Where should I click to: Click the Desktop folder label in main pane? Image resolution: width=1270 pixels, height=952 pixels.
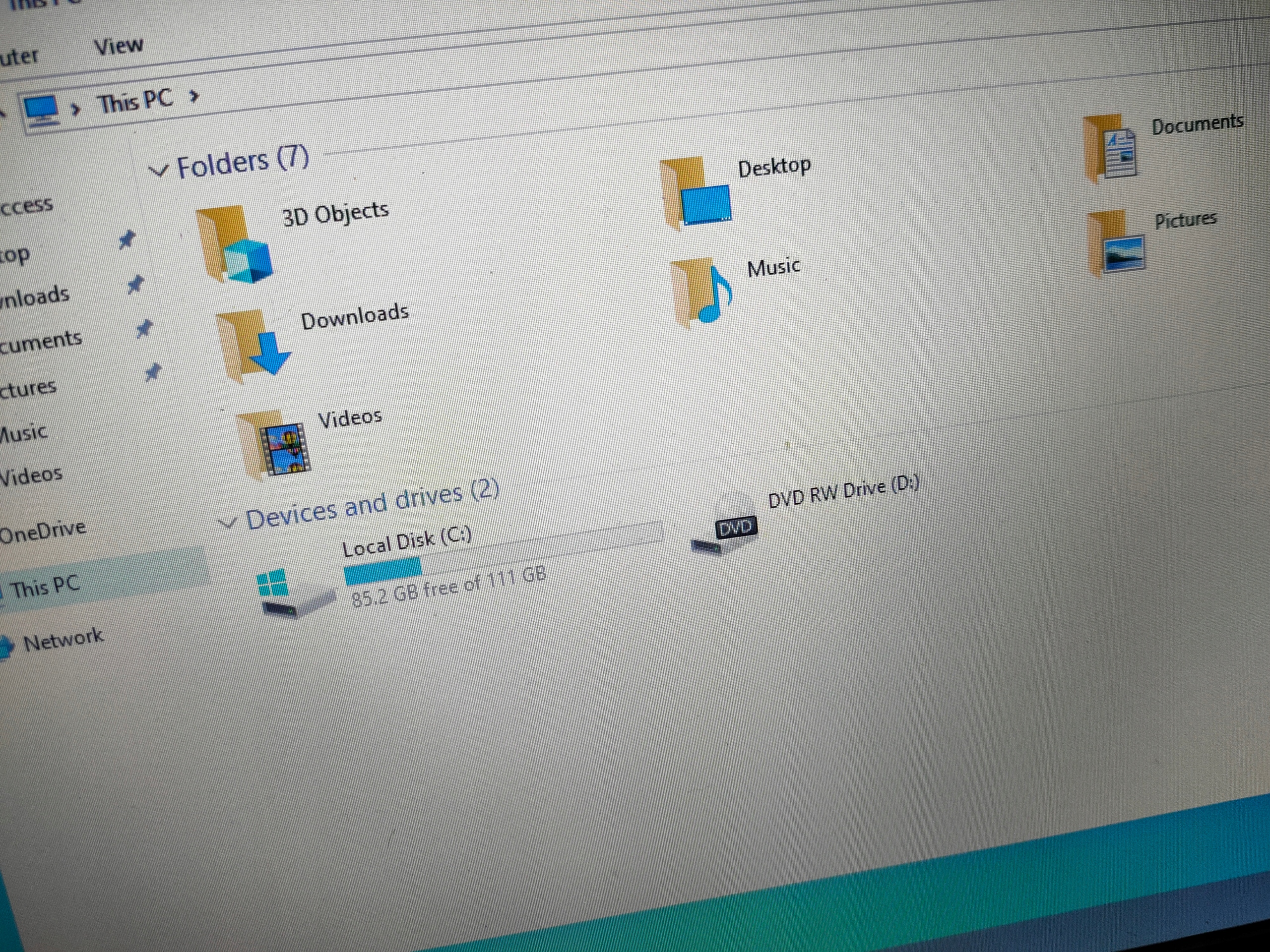click(774, 167)
